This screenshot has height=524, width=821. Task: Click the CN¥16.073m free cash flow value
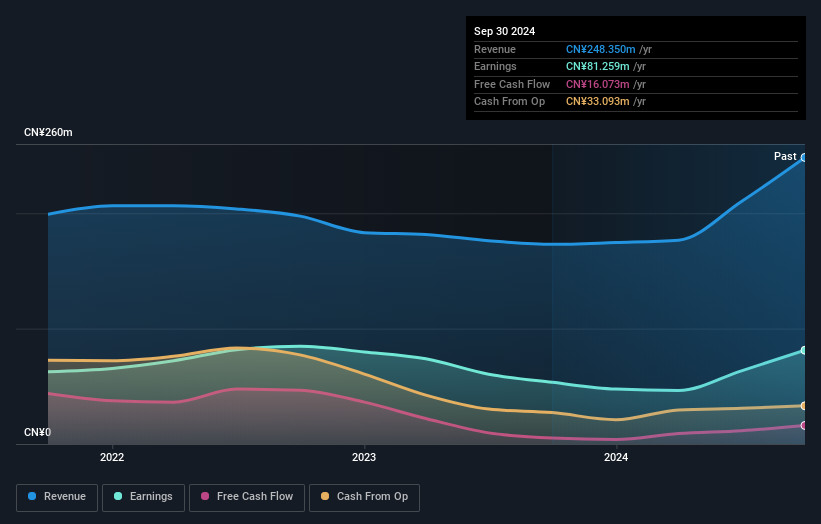point(597,84)
